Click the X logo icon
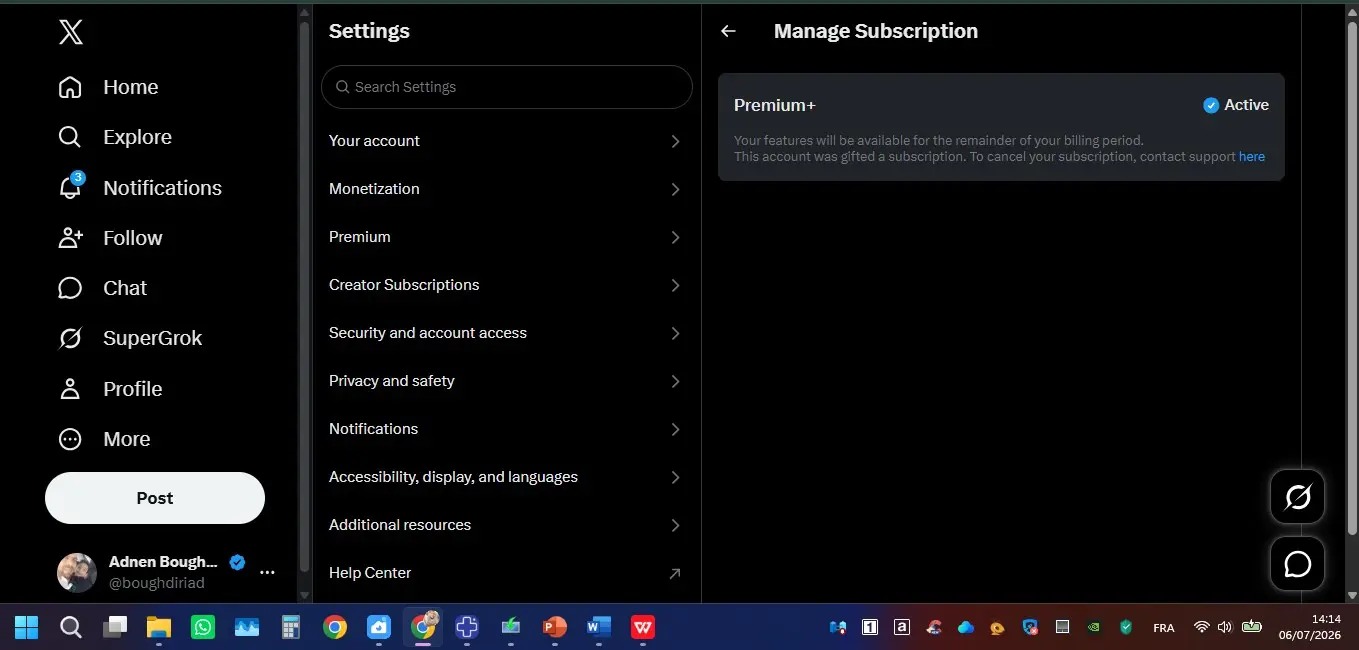This screenshot has width=1359, height=650. (x=70, y=32)
